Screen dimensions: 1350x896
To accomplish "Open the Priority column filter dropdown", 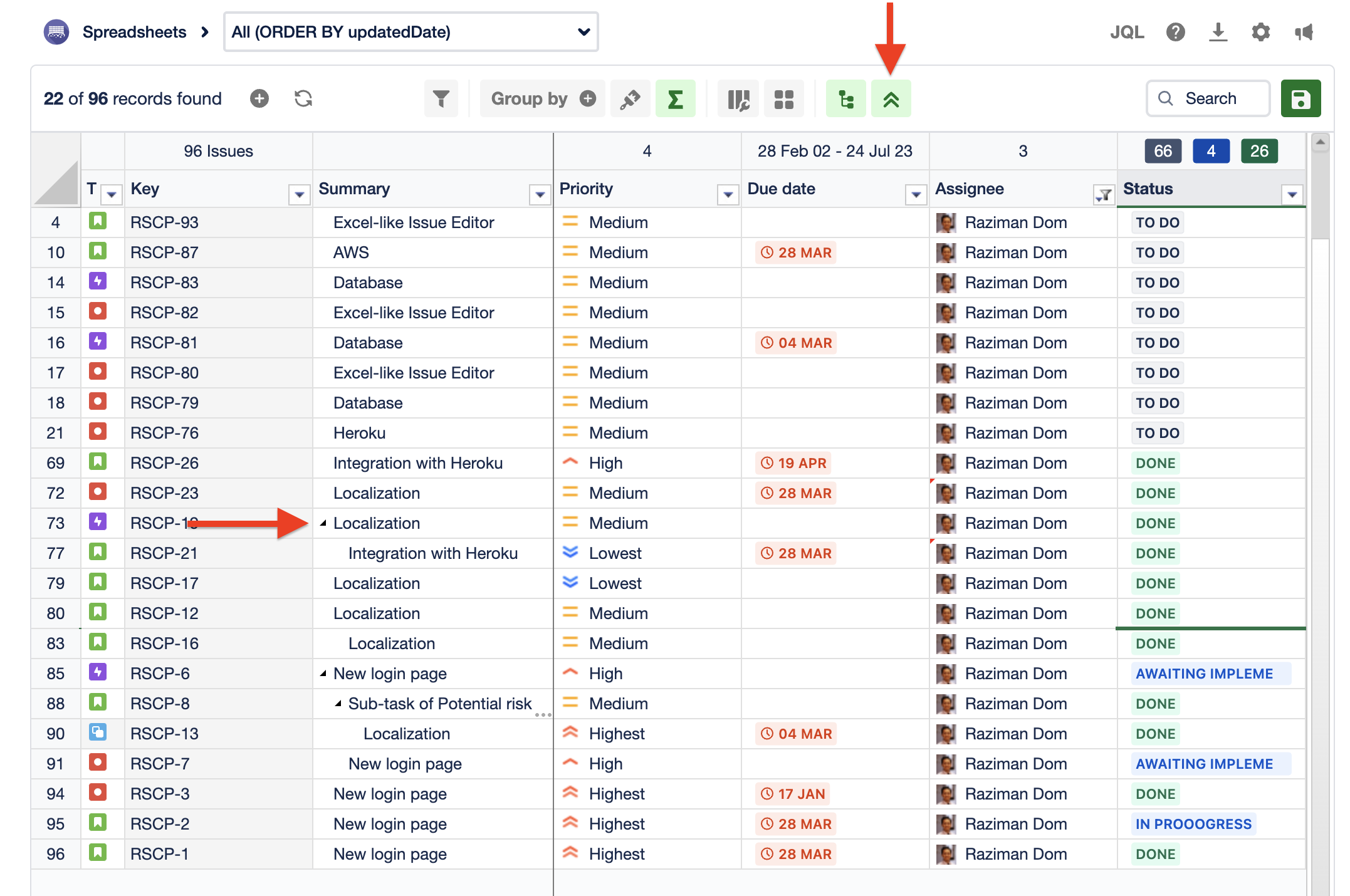I will [x=727, y=195].
